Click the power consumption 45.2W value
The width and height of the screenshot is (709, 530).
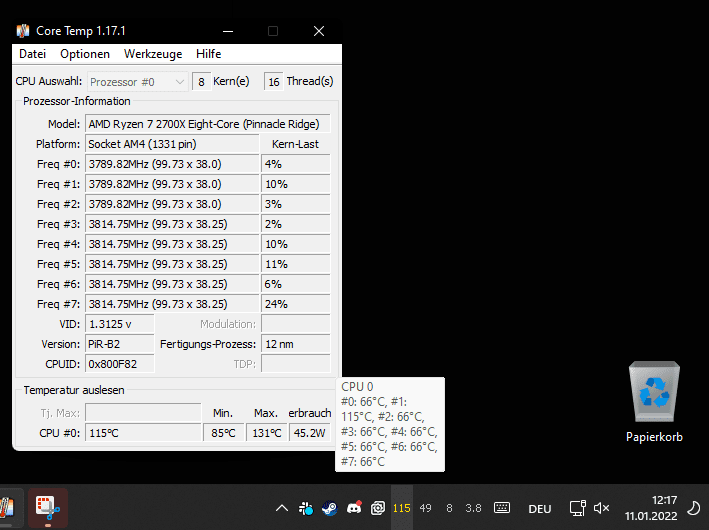[x=310, y=433]
